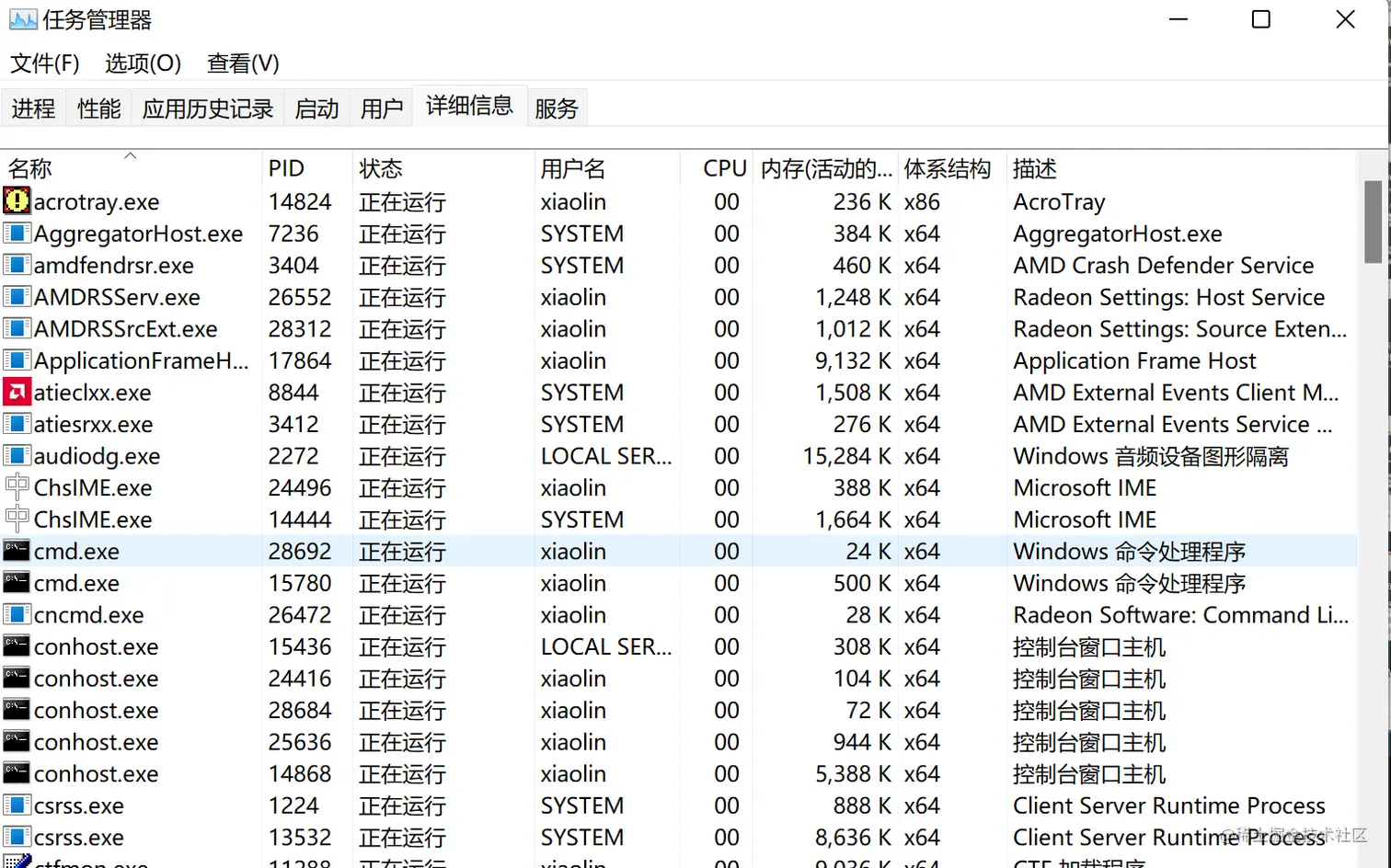Screen dimensions: 1391x868
Task: Click conhost.exe icon with PID 15436
Action: coord(17,646)
